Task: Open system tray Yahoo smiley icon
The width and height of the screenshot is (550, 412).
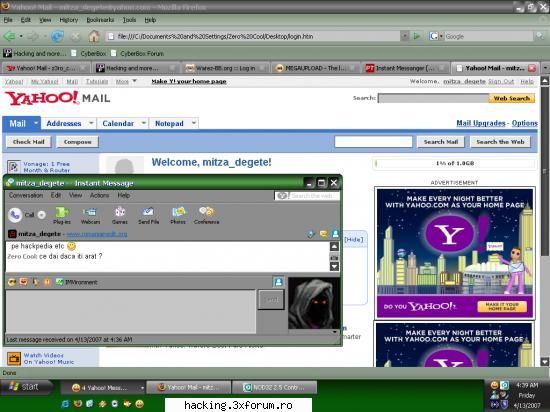Action: 495,385
